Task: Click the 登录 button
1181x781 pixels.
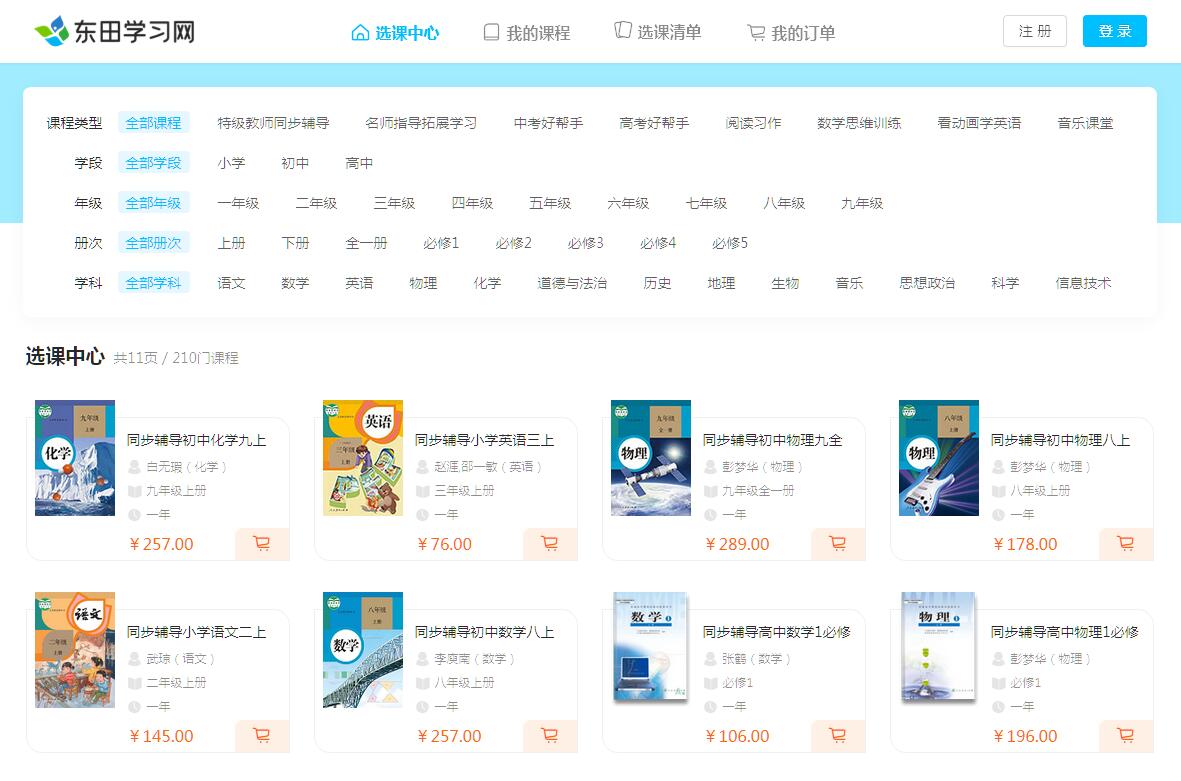Action: (1114, 31)
